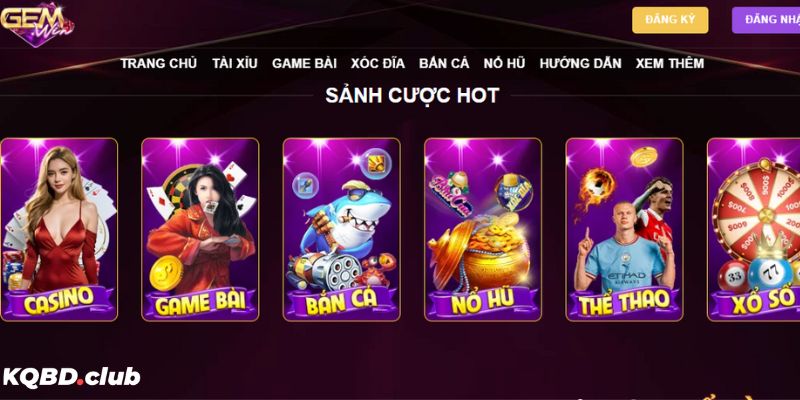
Task: Click the KQBD.club watermark link
Action: pos(71,378)
